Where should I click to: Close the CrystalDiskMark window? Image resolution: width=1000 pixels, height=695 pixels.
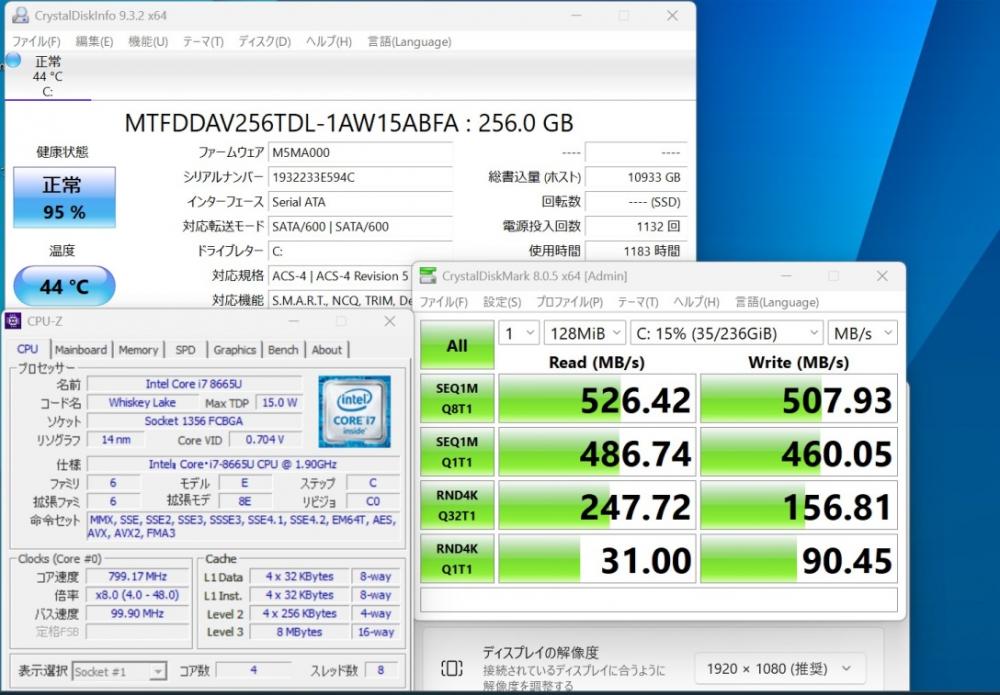coord(882,276)
